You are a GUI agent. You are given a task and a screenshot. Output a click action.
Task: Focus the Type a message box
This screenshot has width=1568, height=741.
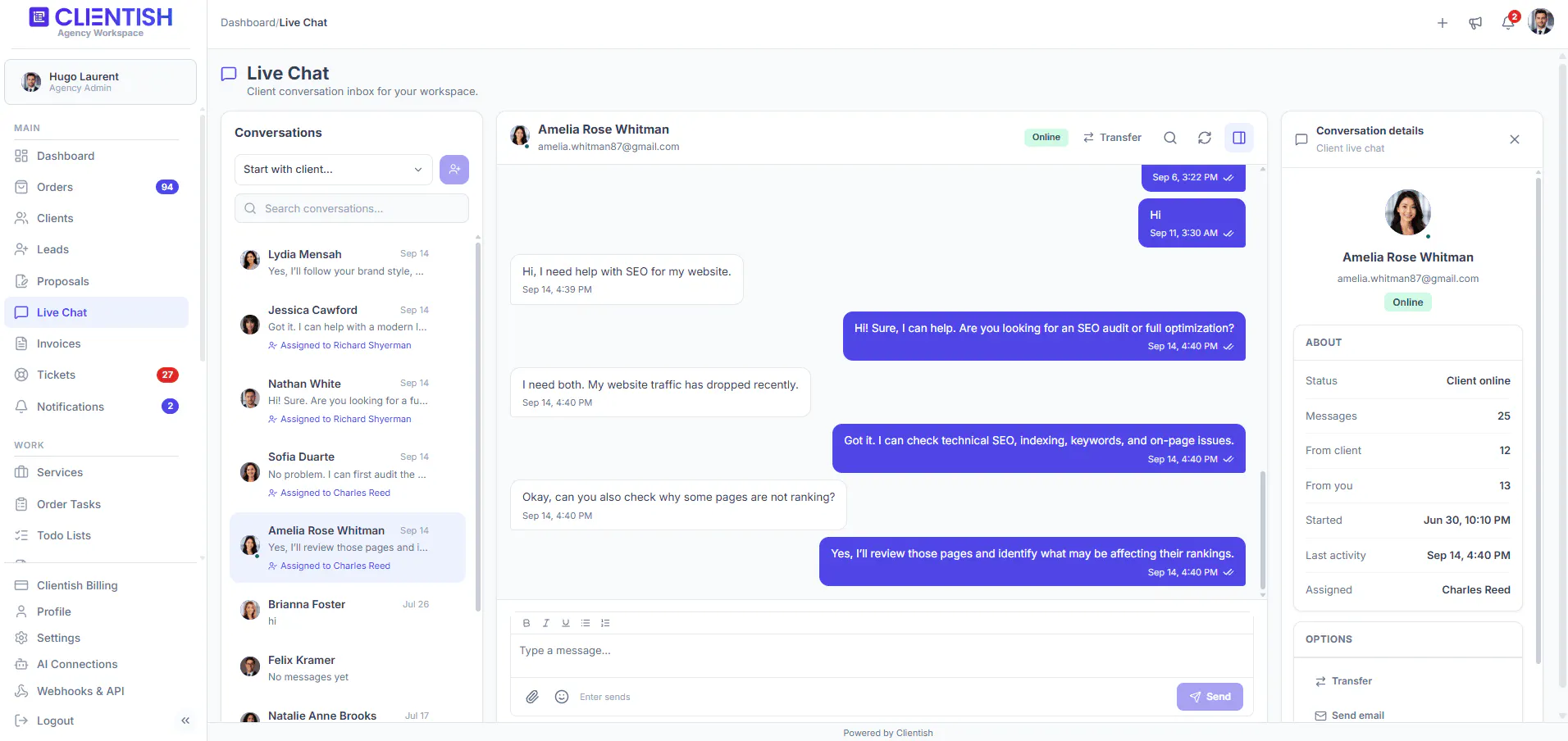(x=882, y=655)
